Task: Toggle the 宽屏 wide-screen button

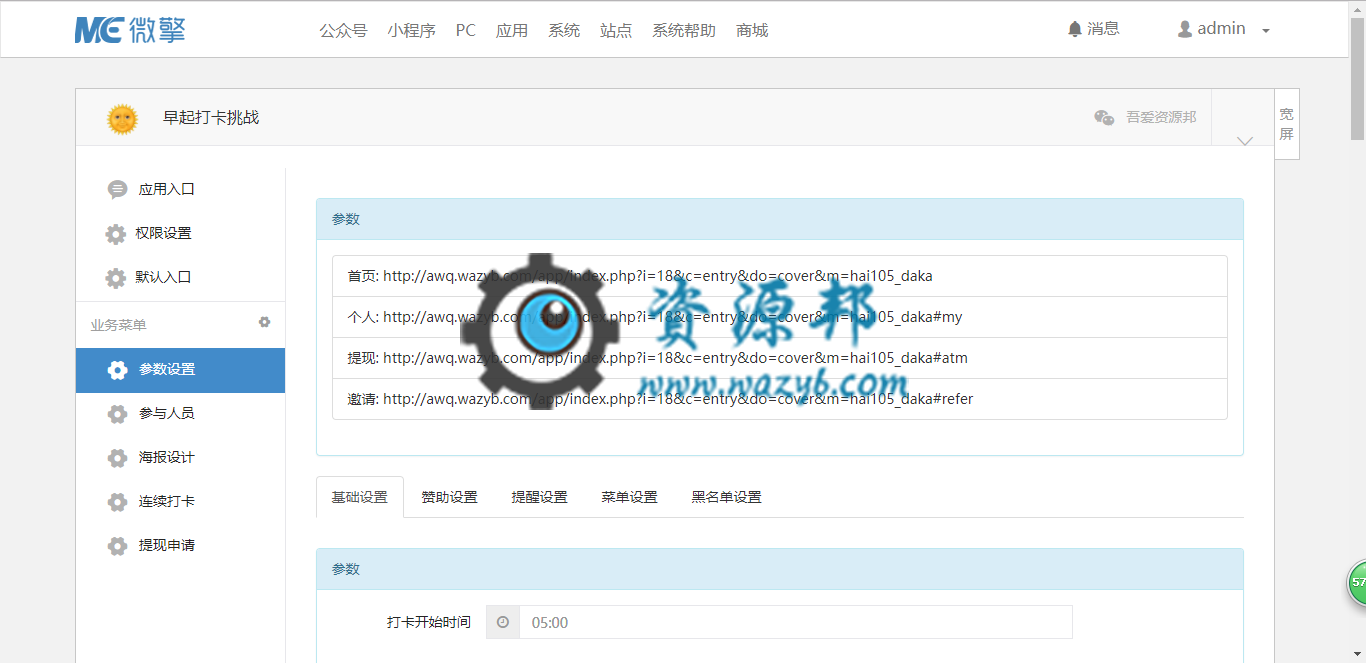Action: coord(1287,124)
